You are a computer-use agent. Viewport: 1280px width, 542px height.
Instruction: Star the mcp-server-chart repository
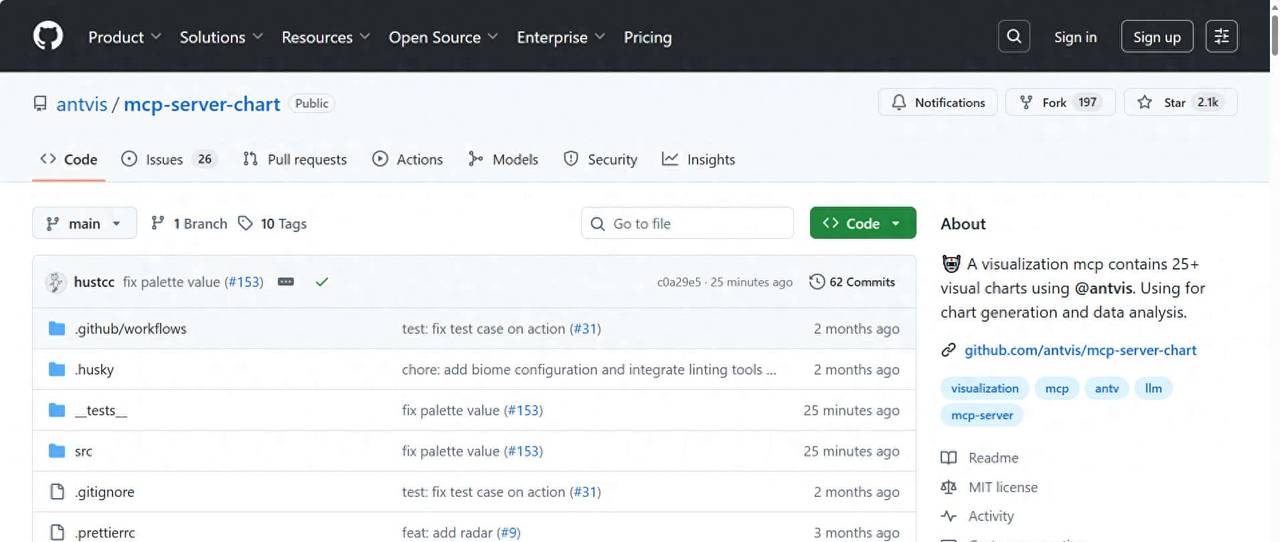click(1180, 103)
